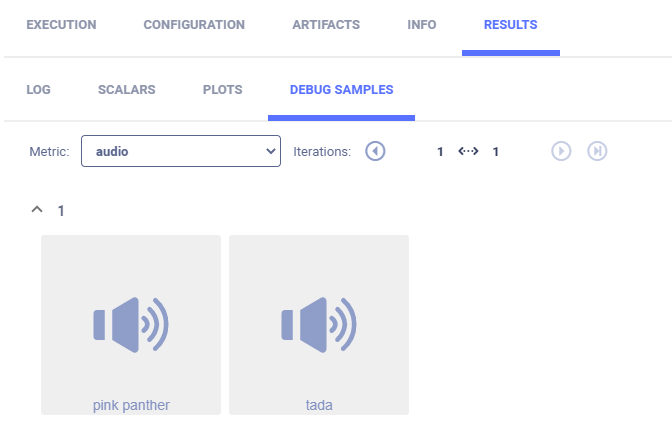Click the pink panther speaker icon
This screenshot has height=439, width=672.
(131, 324)
